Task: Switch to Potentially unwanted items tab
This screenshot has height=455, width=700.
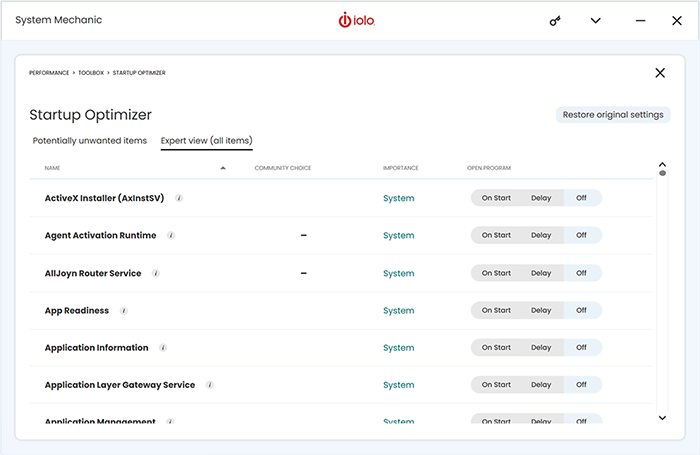Action: pyautogui.click(x=90, y=141)
